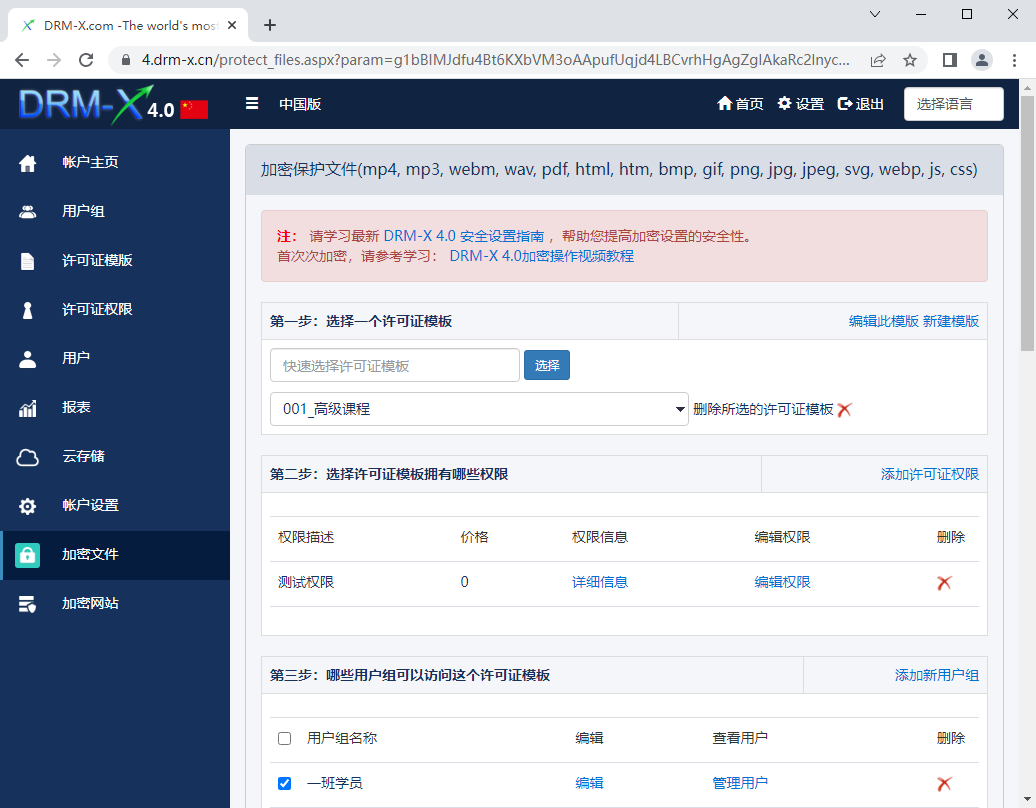Viewport: 1036px width, 808px height.
Task: Click 详细信息 for 测试权限
Action: pos(599,582)
